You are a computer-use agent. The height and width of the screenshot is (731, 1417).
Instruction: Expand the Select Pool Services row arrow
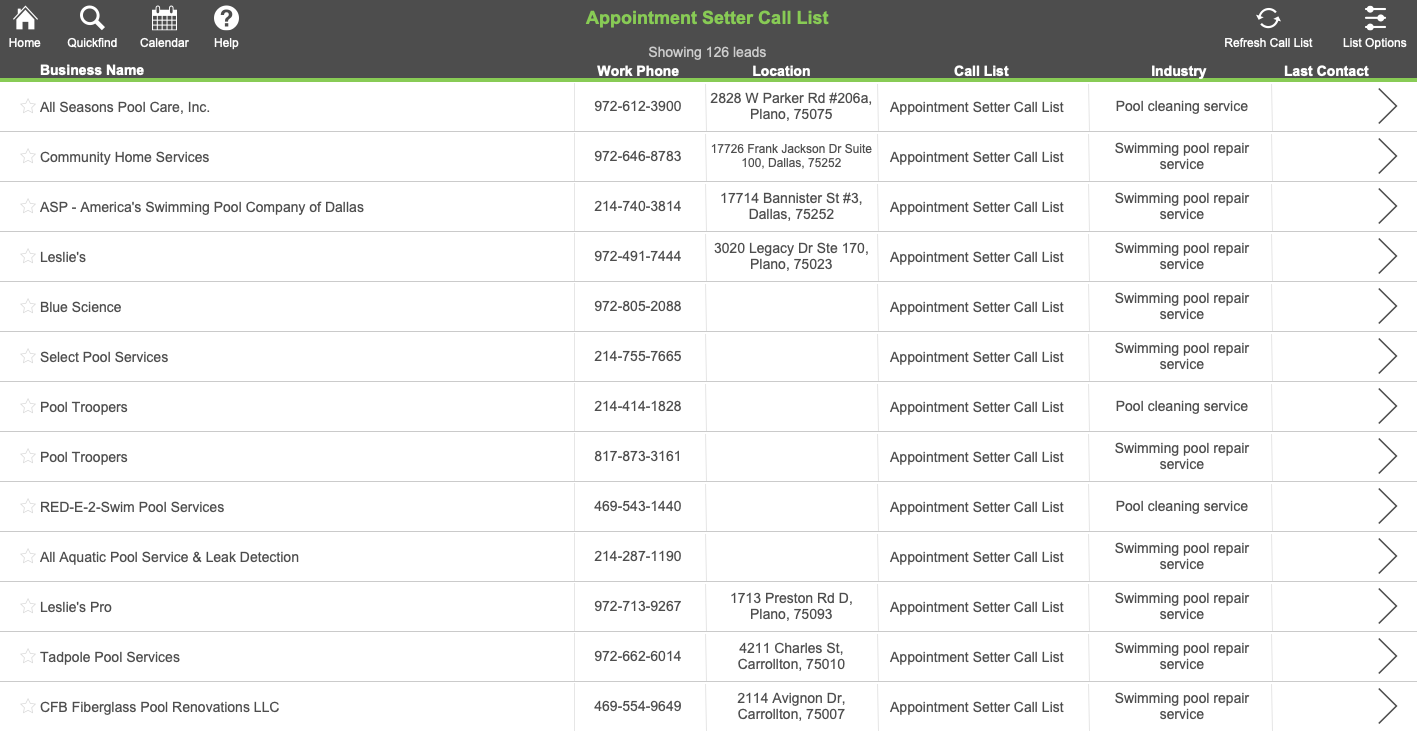tap(1387, 356)
